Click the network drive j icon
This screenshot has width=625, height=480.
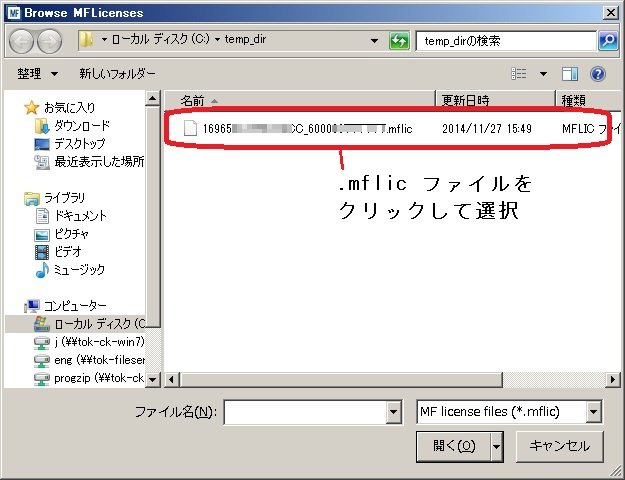[41, 342]
